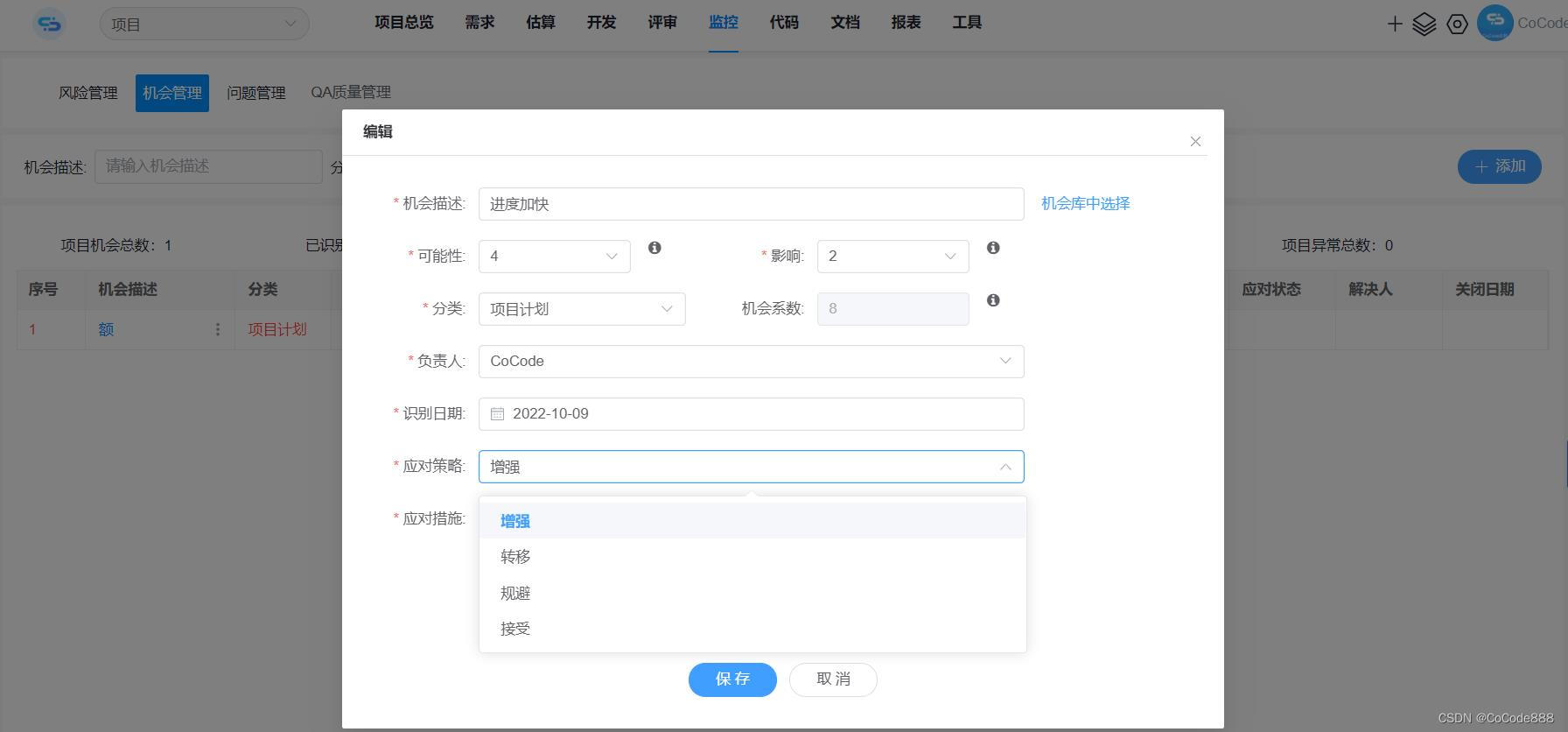
Task: Open the 影响 dropdown showing 2
Action: point(892,257)
